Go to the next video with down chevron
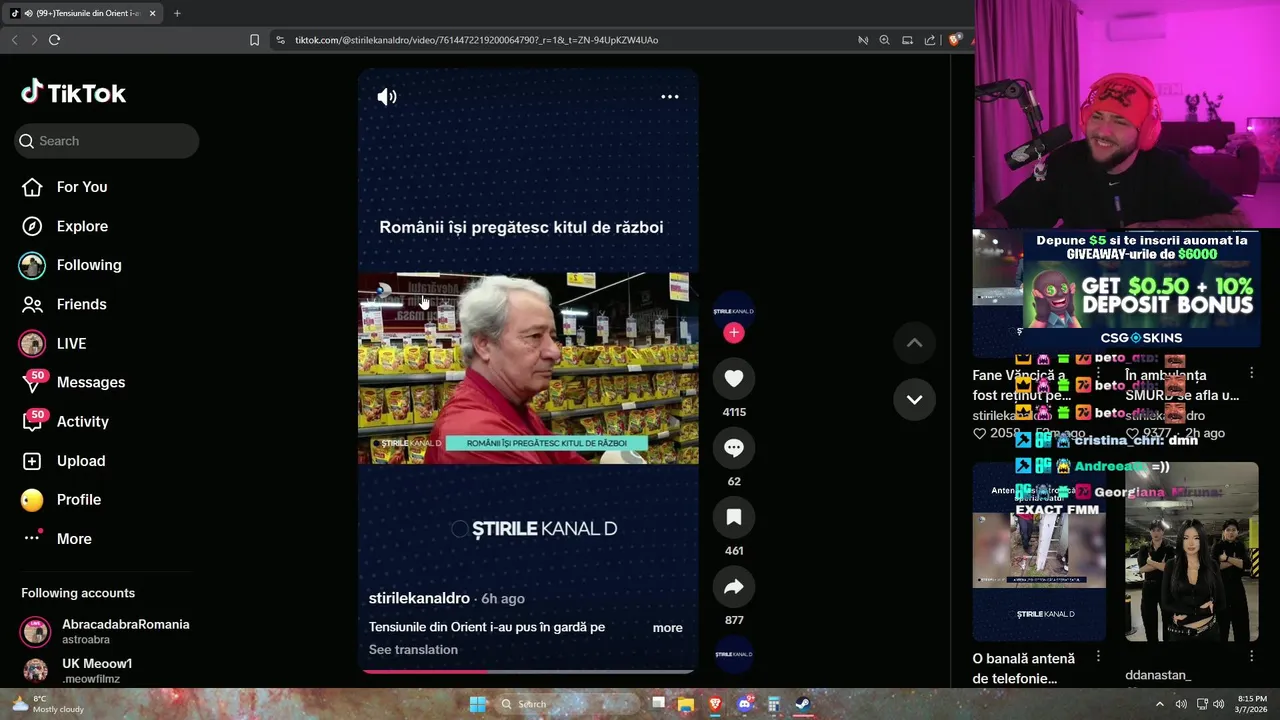 pos(914,399)
